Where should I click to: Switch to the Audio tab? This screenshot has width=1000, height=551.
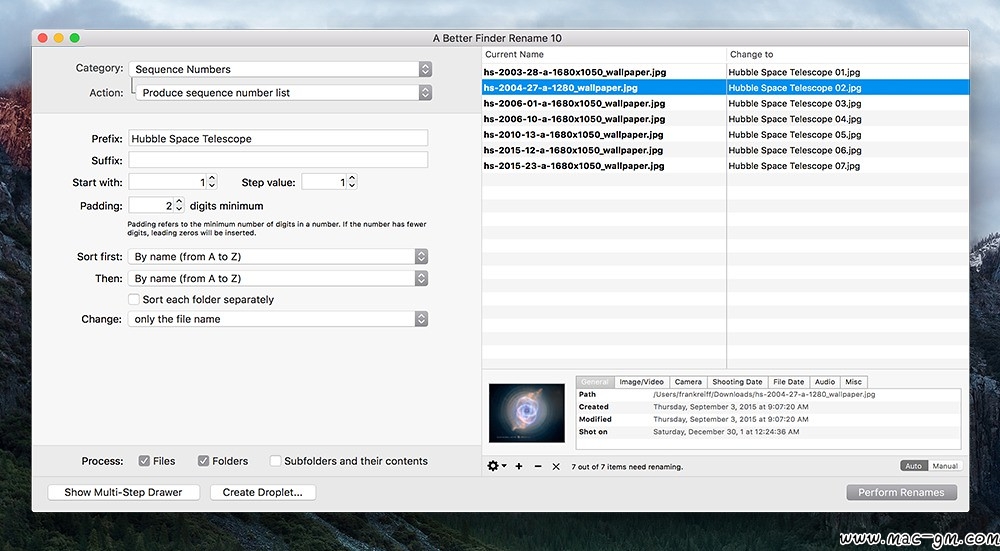click(825, 382)
